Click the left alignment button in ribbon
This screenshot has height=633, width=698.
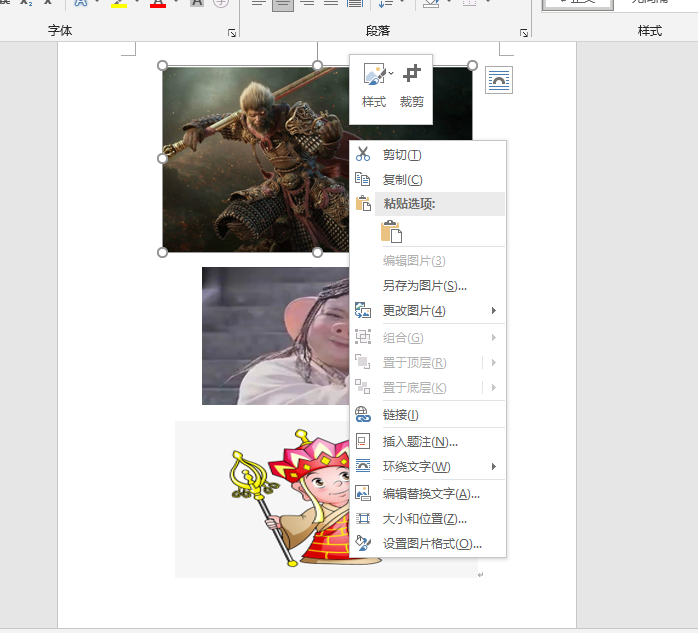(259, 4)
